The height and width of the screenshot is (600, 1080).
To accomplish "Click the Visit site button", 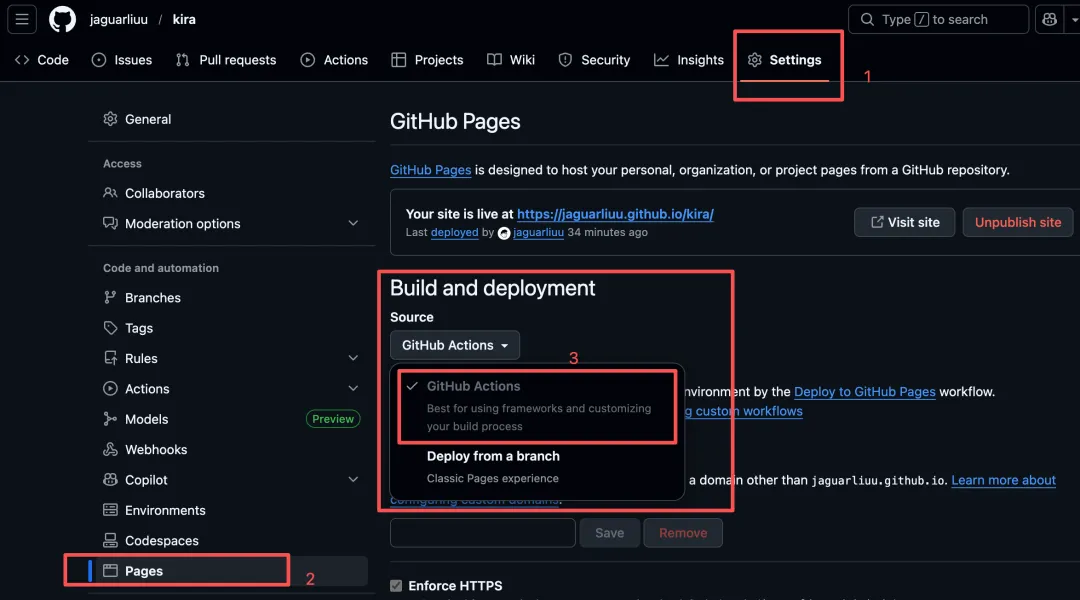I will [904, 222].
